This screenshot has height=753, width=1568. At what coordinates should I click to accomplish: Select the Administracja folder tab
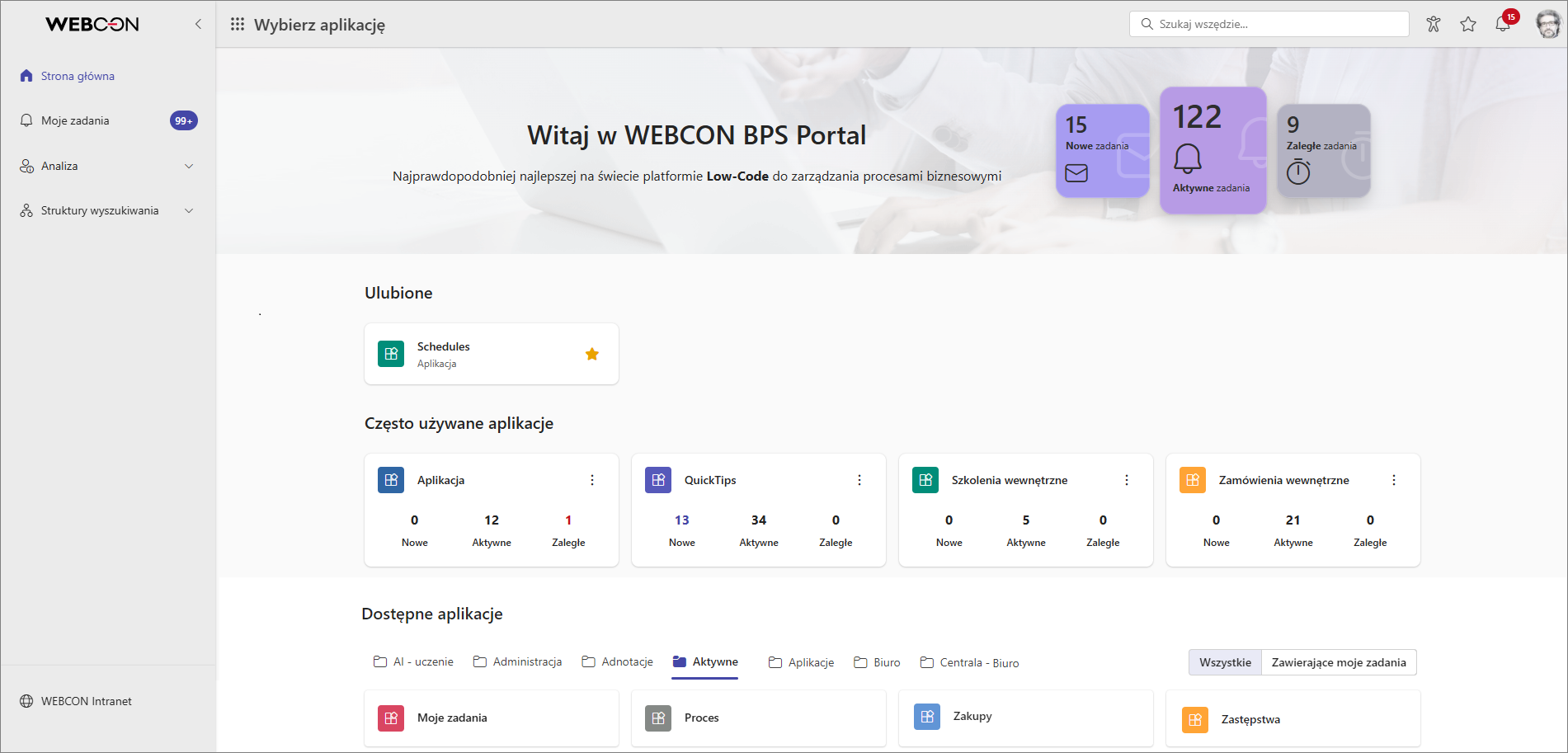tap(518, 662)
